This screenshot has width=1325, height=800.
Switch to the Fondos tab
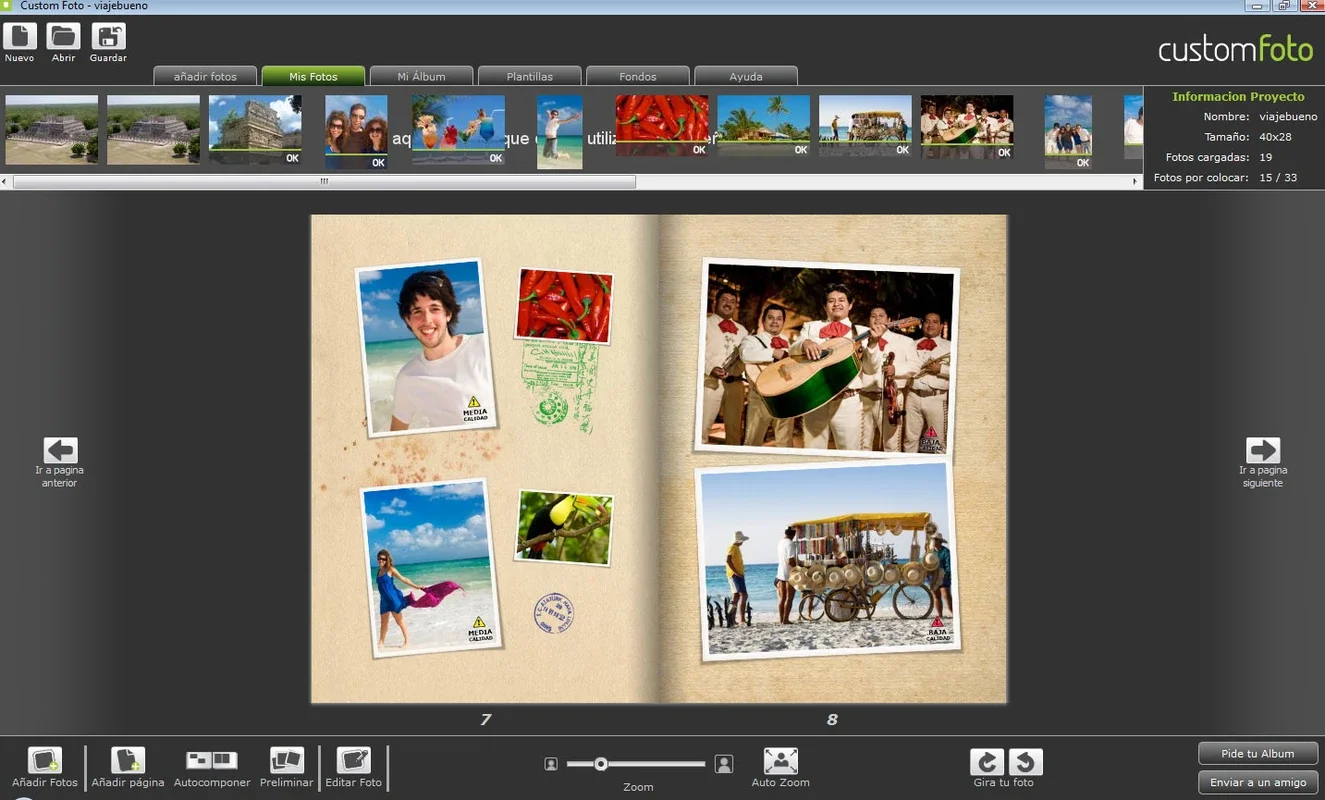[637, 76]
